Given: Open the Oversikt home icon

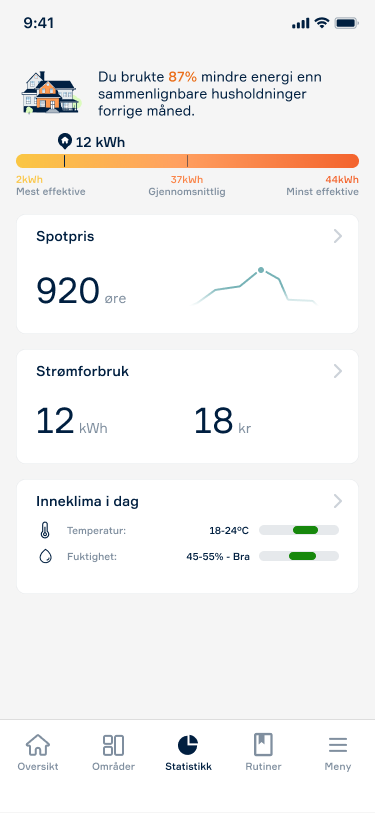Looking at the screenshot, I should pos(38,745).
